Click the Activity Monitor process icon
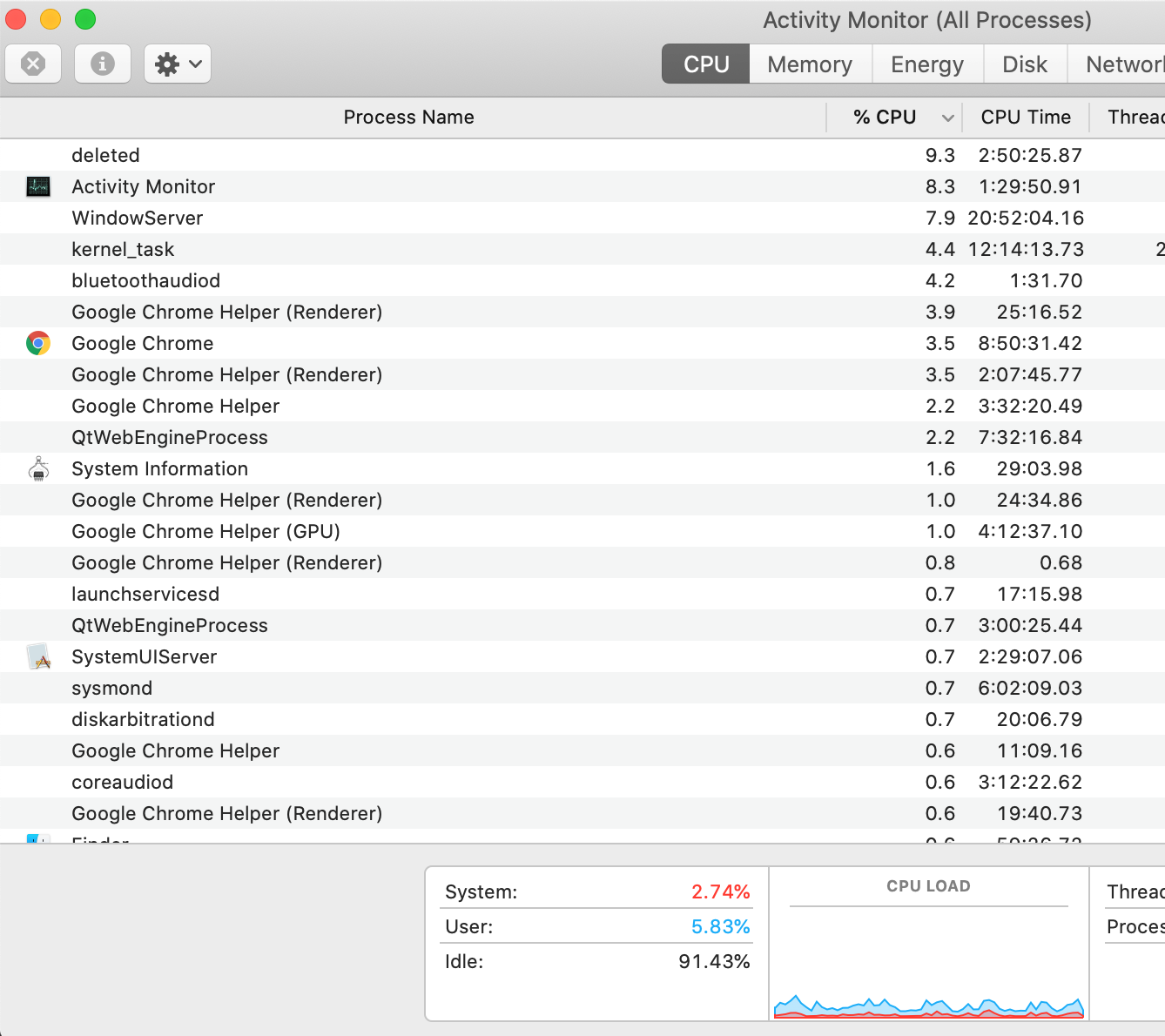1165x1036 pixels. click(x=38, y=186)
